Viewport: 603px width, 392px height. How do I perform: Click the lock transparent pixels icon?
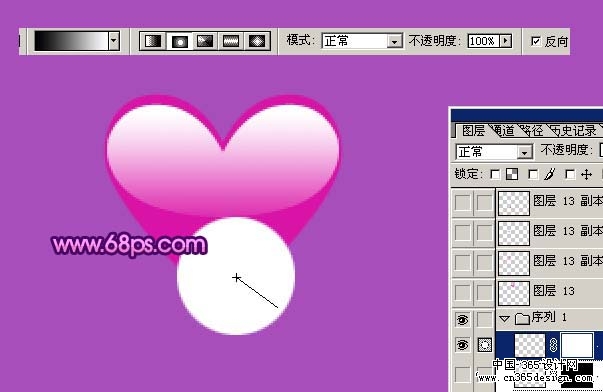[x=512, y=175]
